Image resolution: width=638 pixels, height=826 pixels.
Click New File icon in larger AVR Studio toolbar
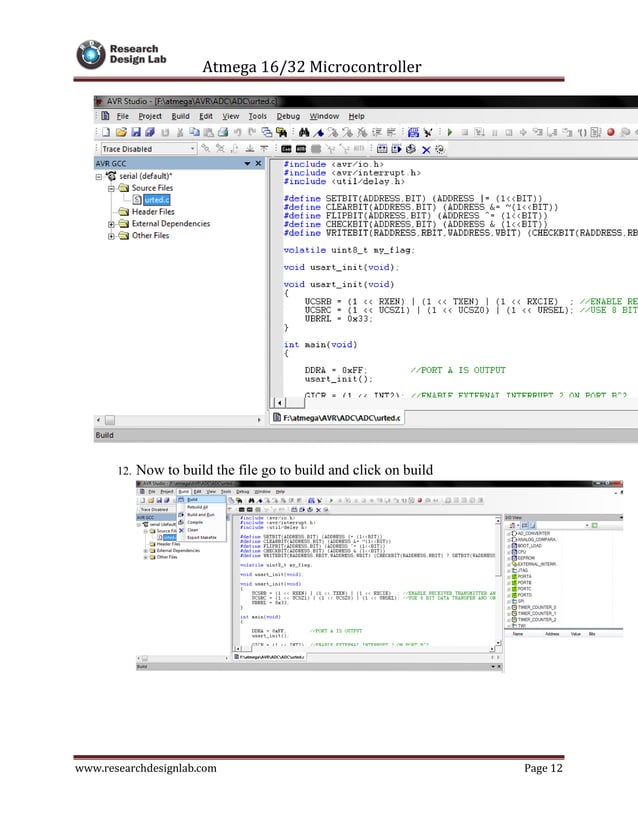[x=105, y=132]
